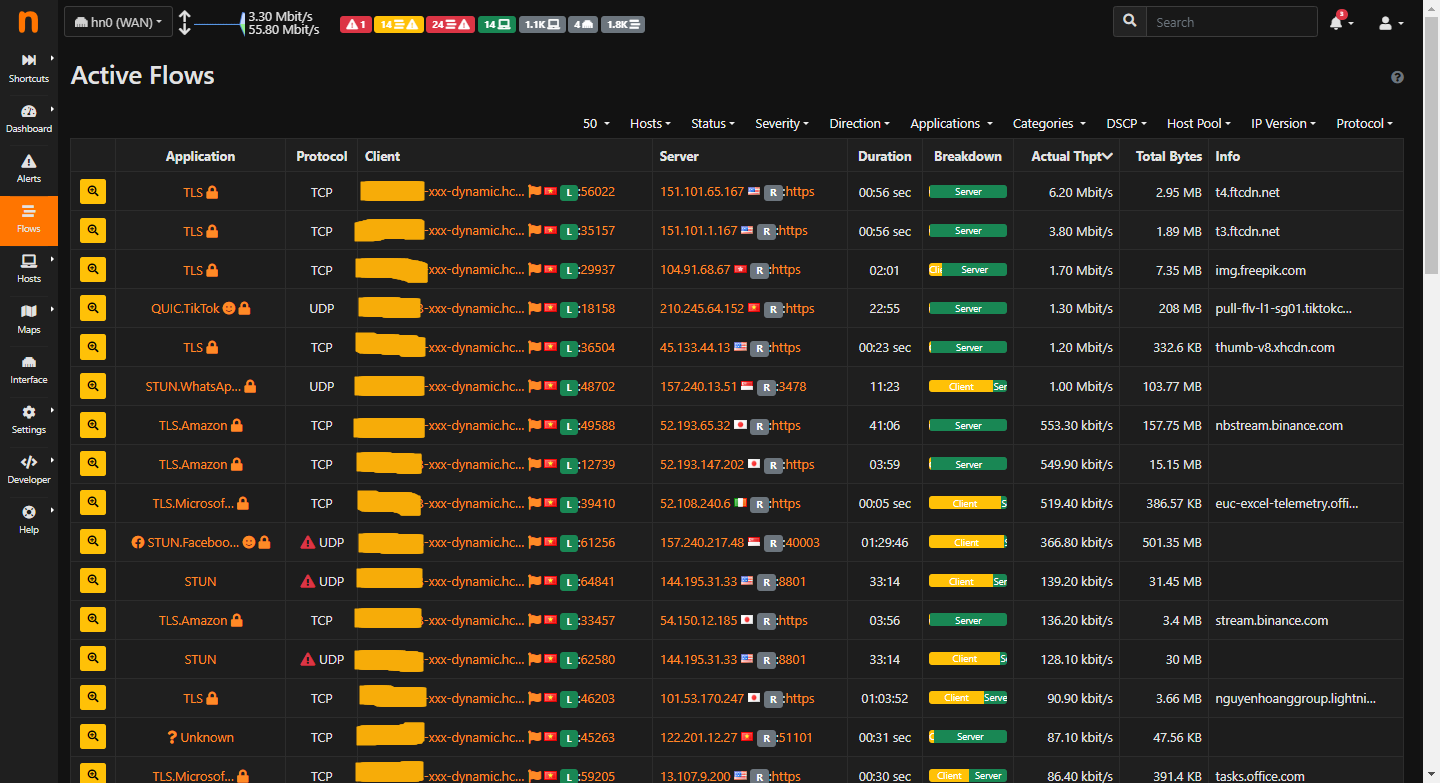
Task: Open the QUIC.TikTok application link
Action: (185, 309)
